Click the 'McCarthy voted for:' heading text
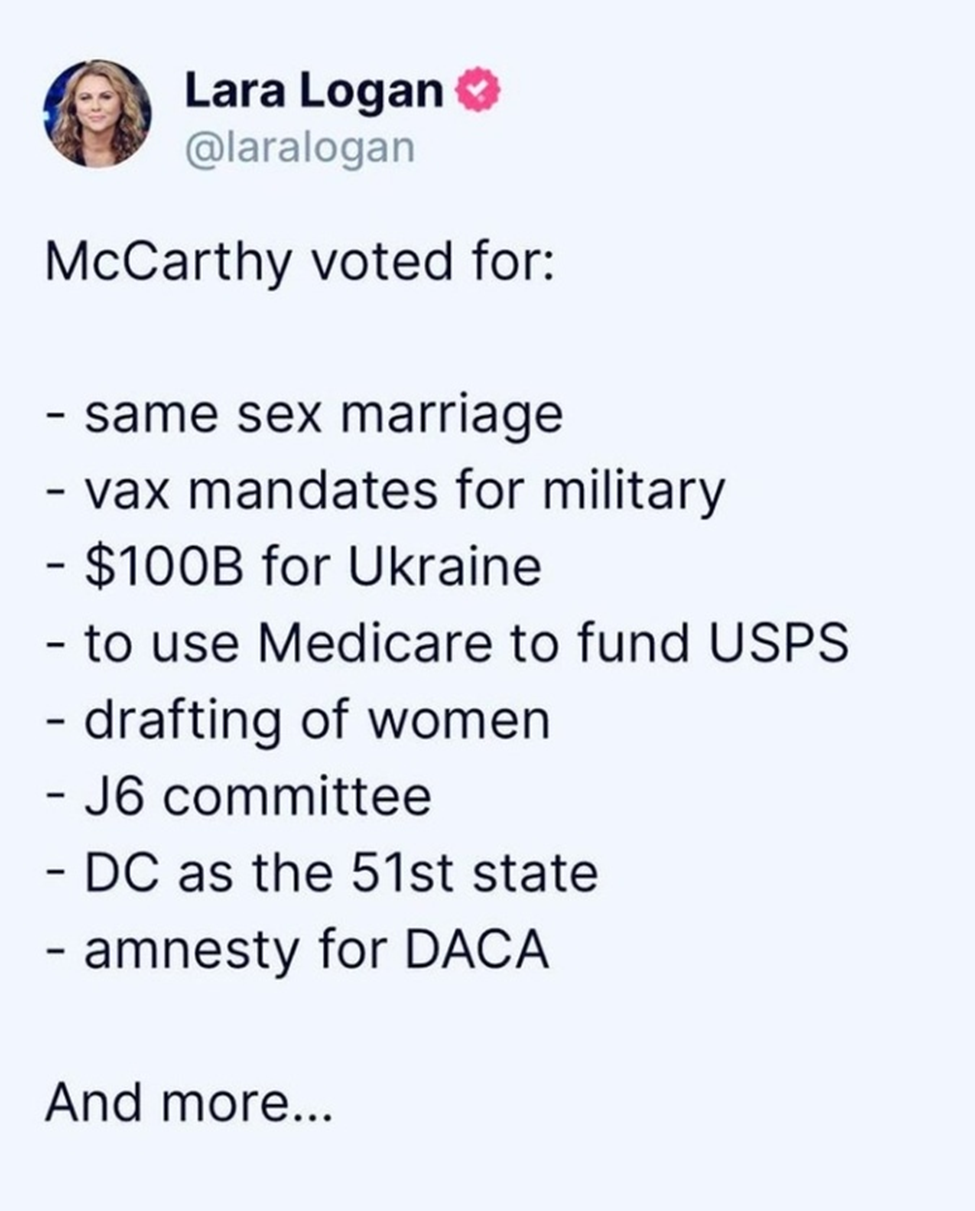Screen dimensions: 975x1211 coord(298,264)
